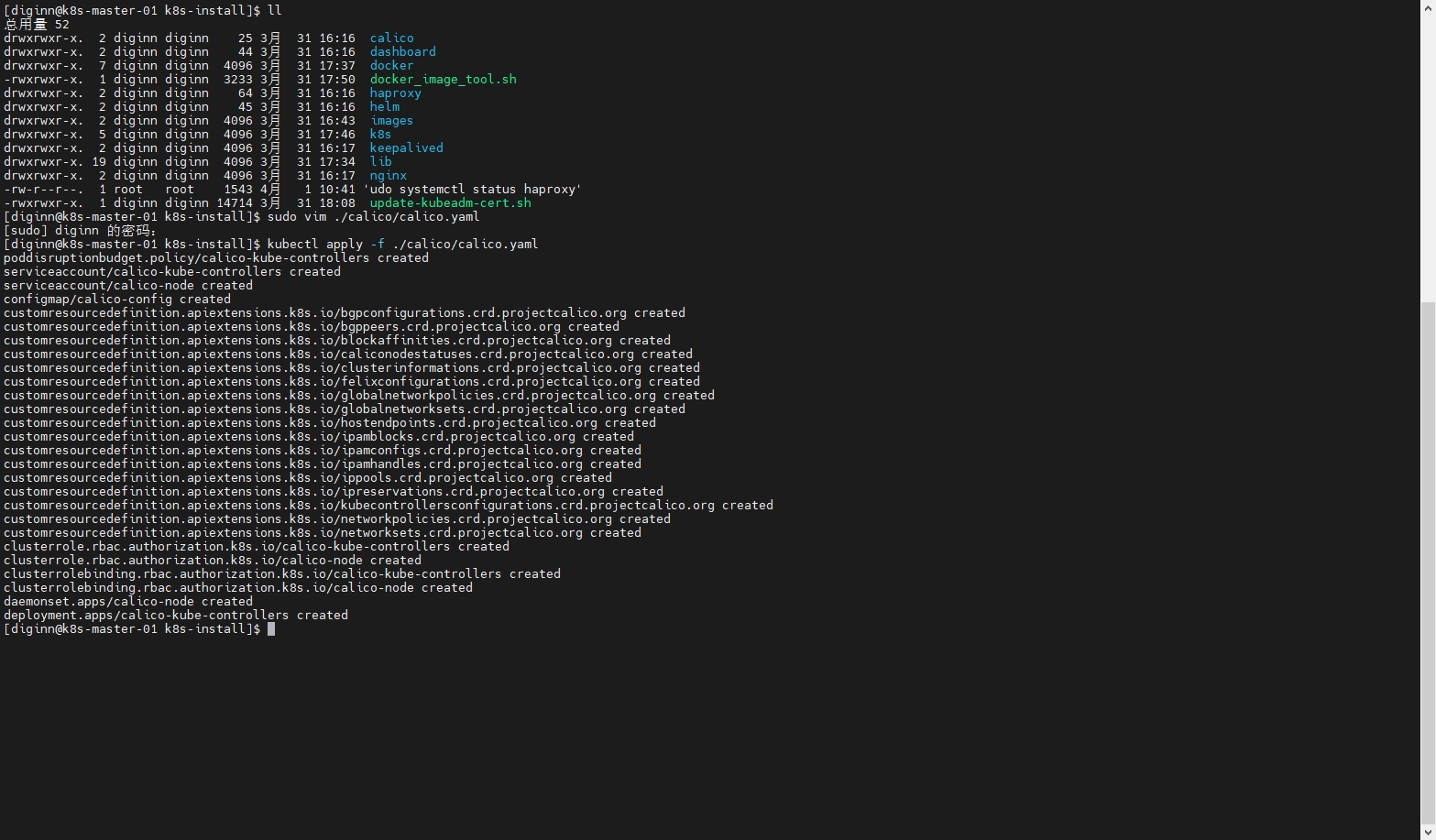Click the empty scrollbar track above the thumb
Image resolution: width=1436 pixels, height=840 pixels.
click(1428, 156)
